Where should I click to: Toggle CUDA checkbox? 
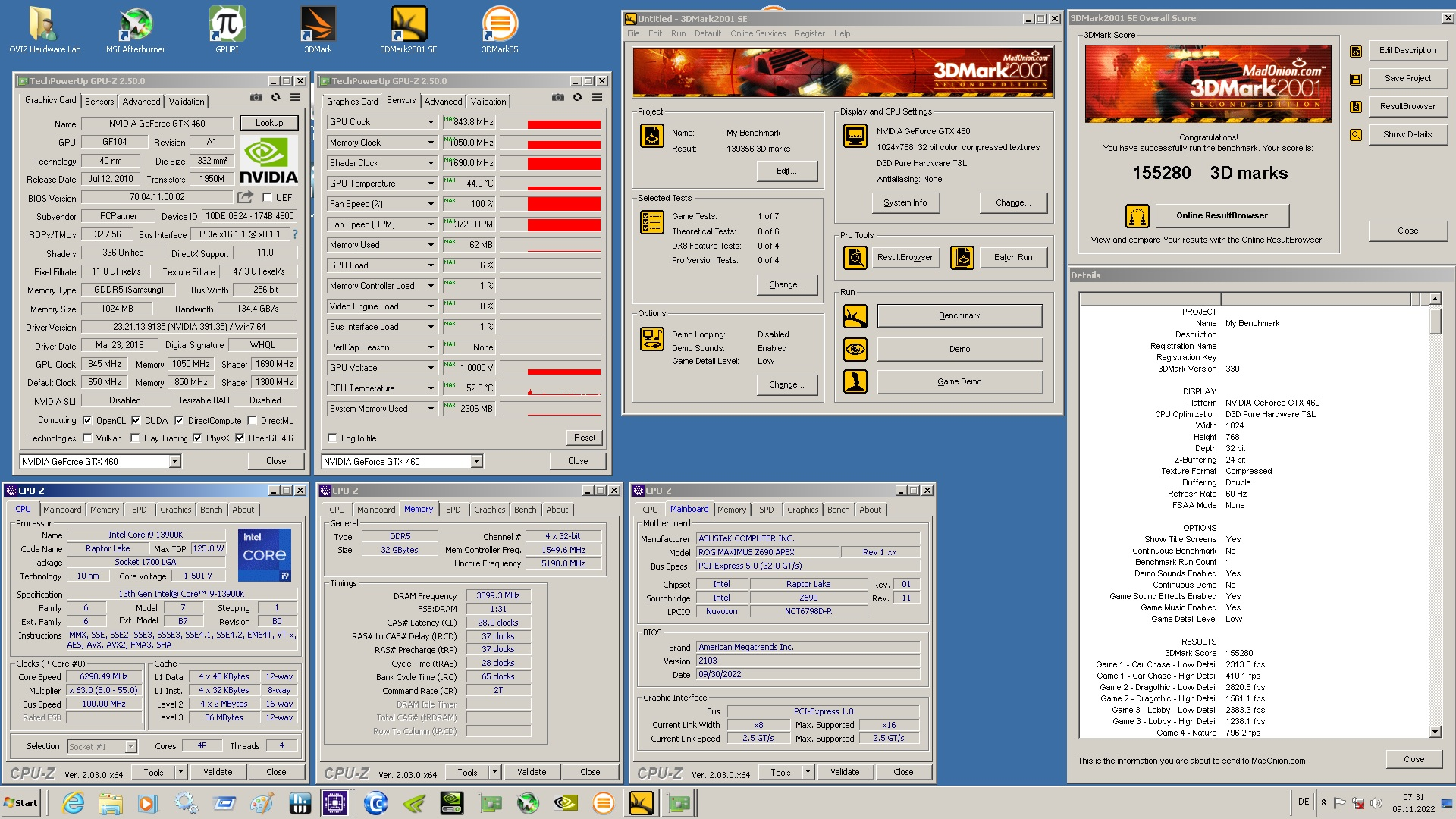click(136, 420)
